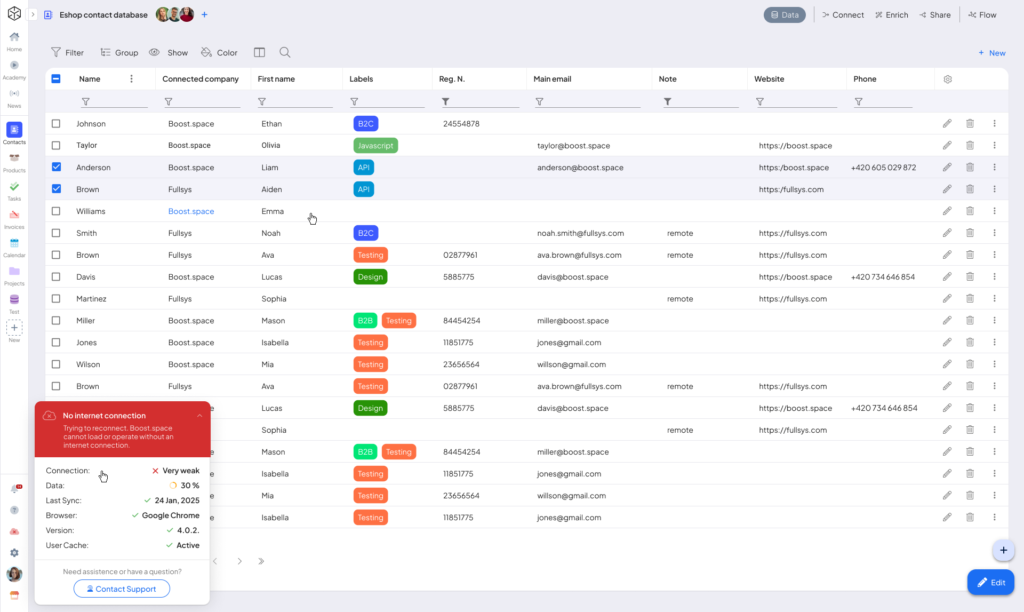Open the Calendar module in sidebar
This screenshot has width=1024, height=612.
(14, 243)
